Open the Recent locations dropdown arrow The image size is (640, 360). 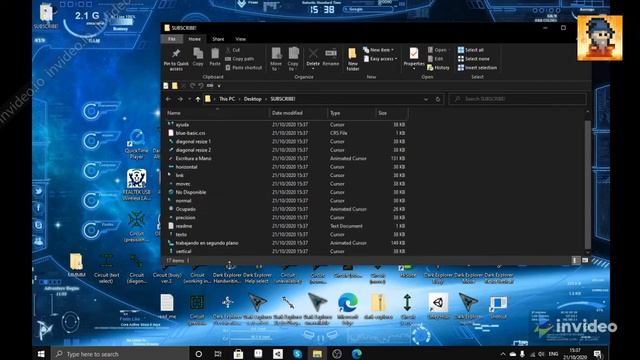pyautogui.click(x=189, y=99)
